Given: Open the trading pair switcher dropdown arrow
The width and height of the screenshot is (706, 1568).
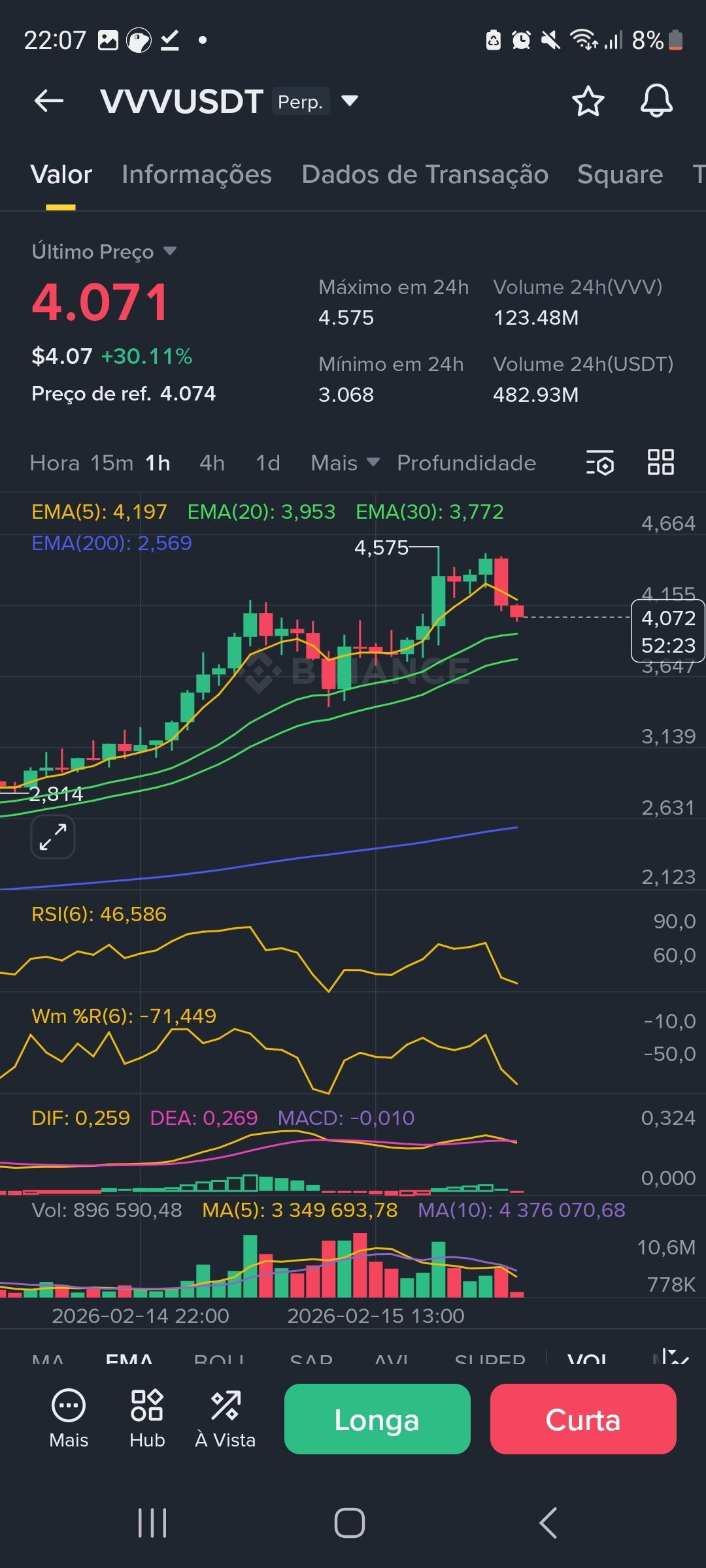Looking at the screenshot, I should pos(350,101).
